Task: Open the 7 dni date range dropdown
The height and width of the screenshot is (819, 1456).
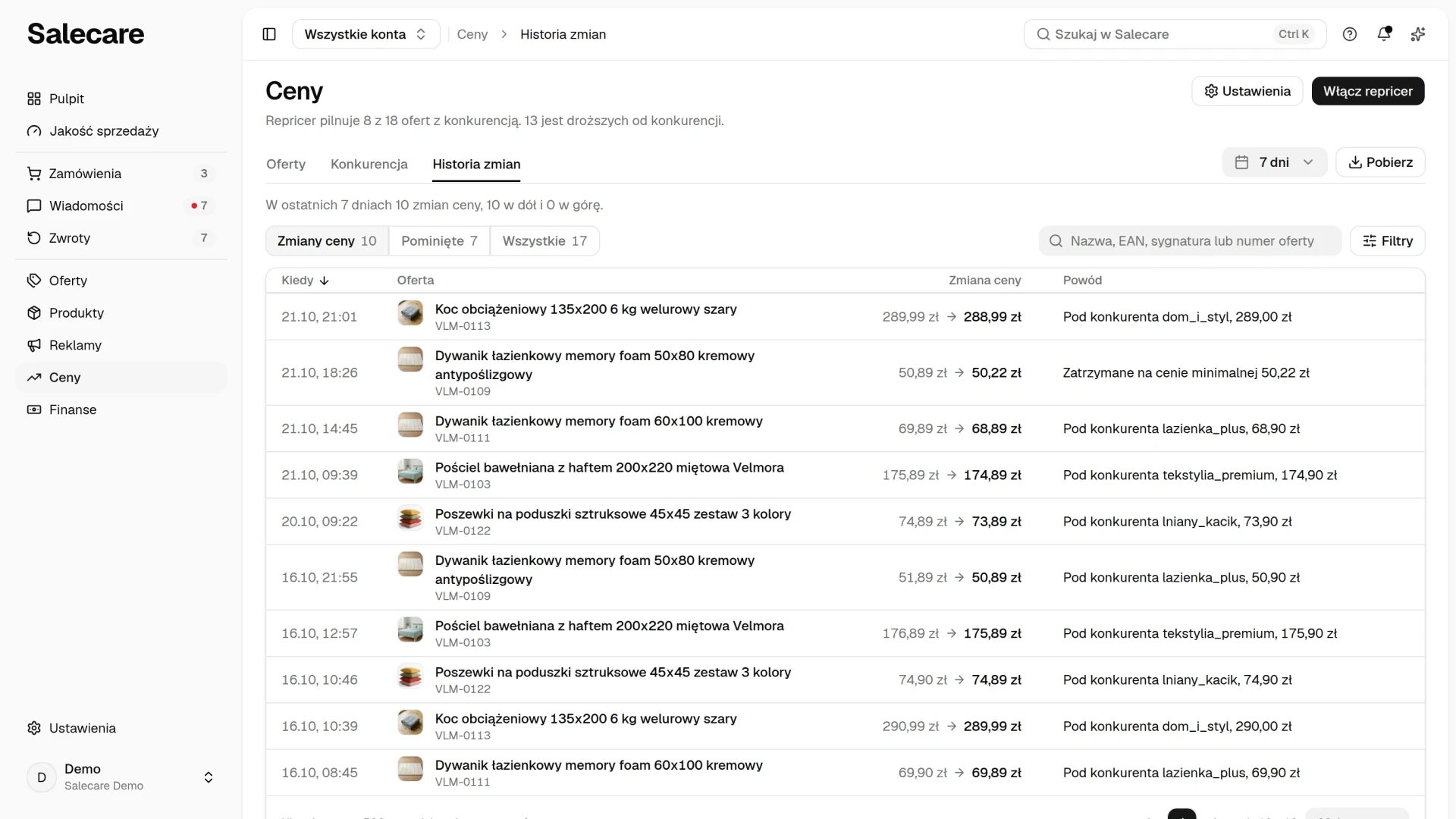Action: (1274, 162)
